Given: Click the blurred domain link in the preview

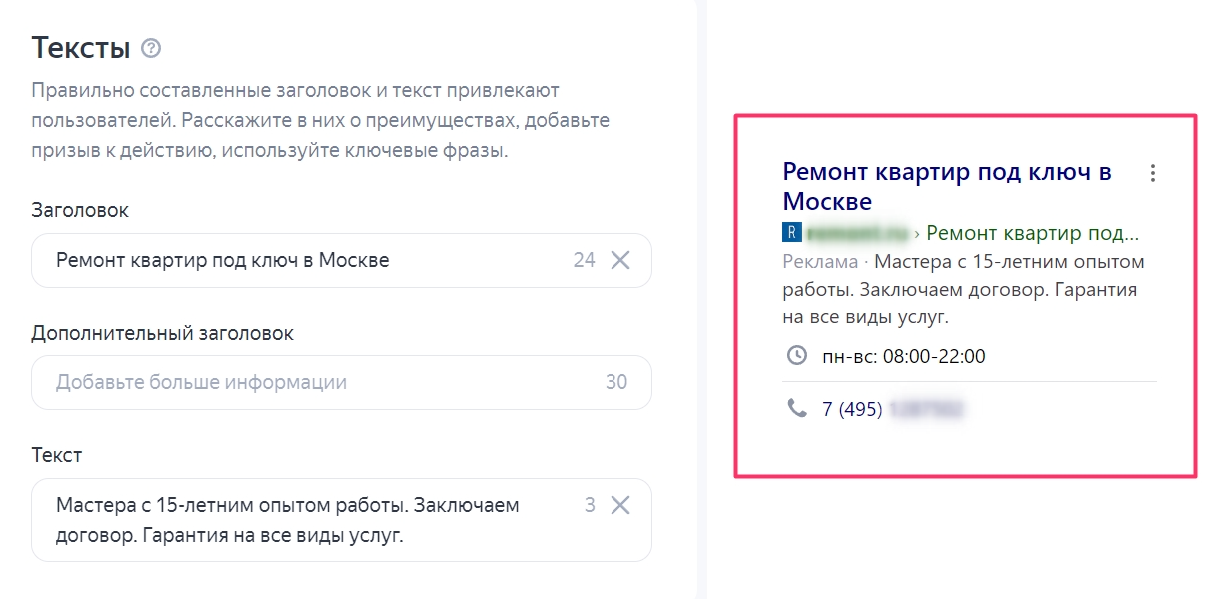Looking at the screenshot, I should [857, 234].
